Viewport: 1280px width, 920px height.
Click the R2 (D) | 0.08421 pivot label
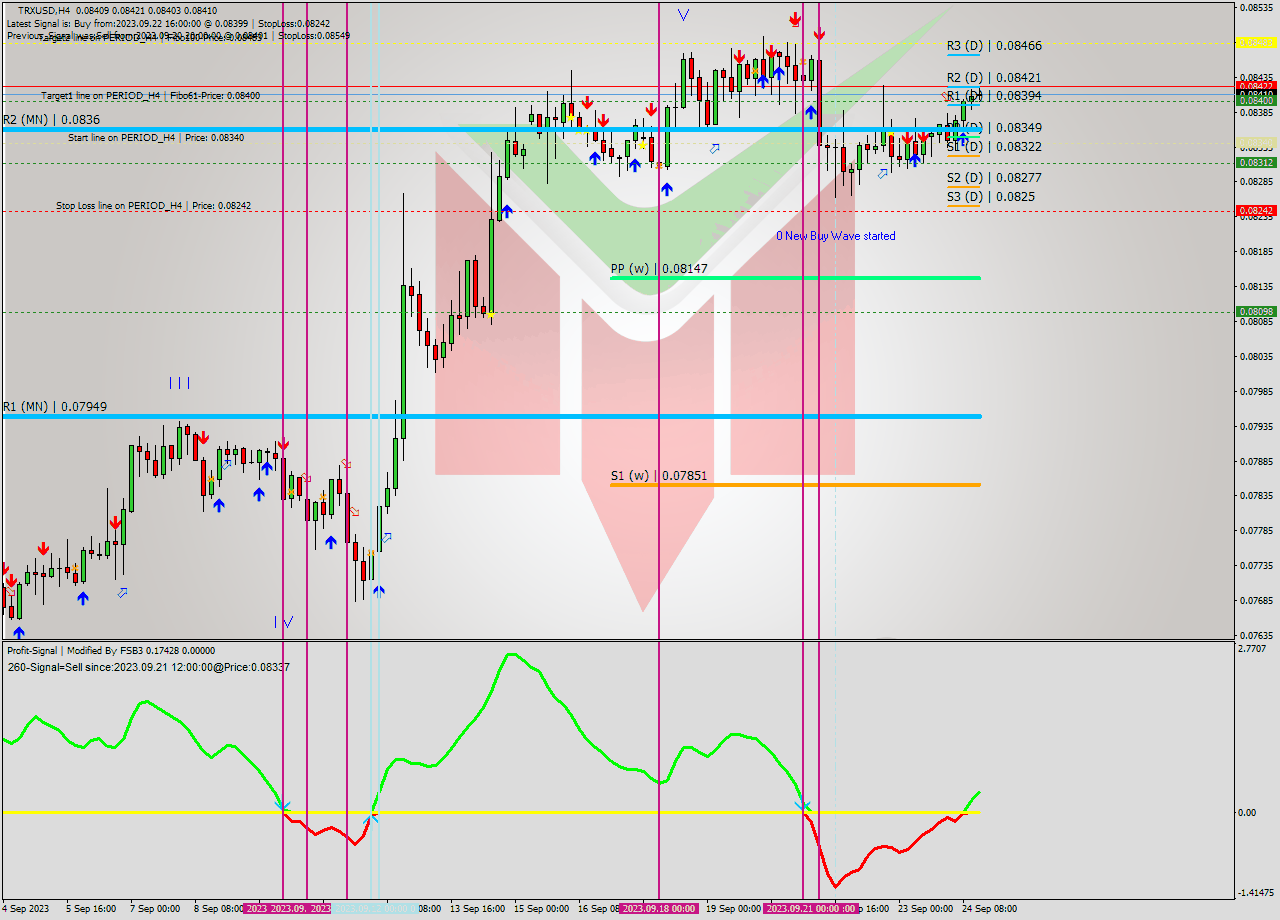coord(994,77)
